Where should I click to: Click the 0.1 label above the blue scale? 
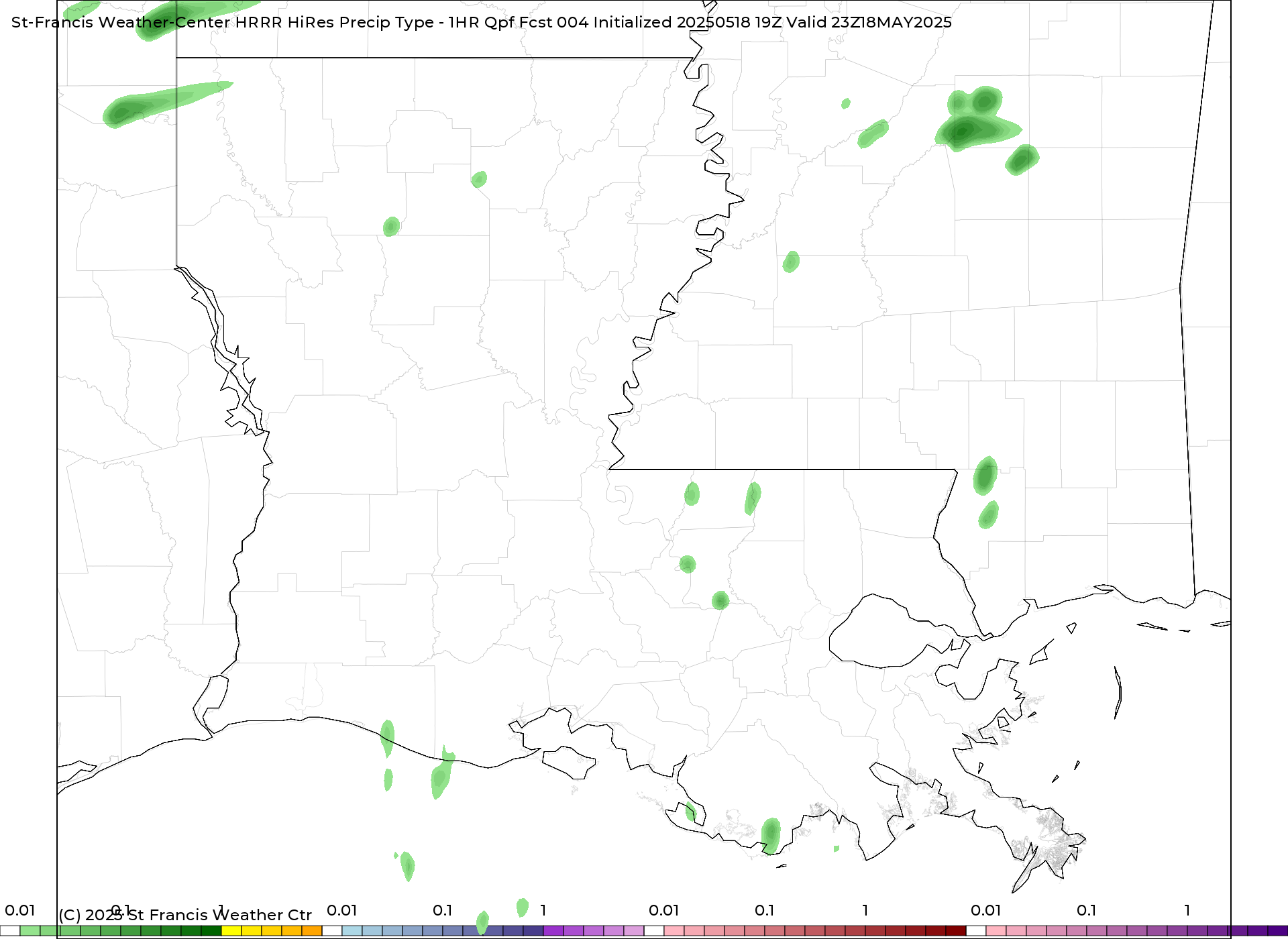[x=442, y=910]
